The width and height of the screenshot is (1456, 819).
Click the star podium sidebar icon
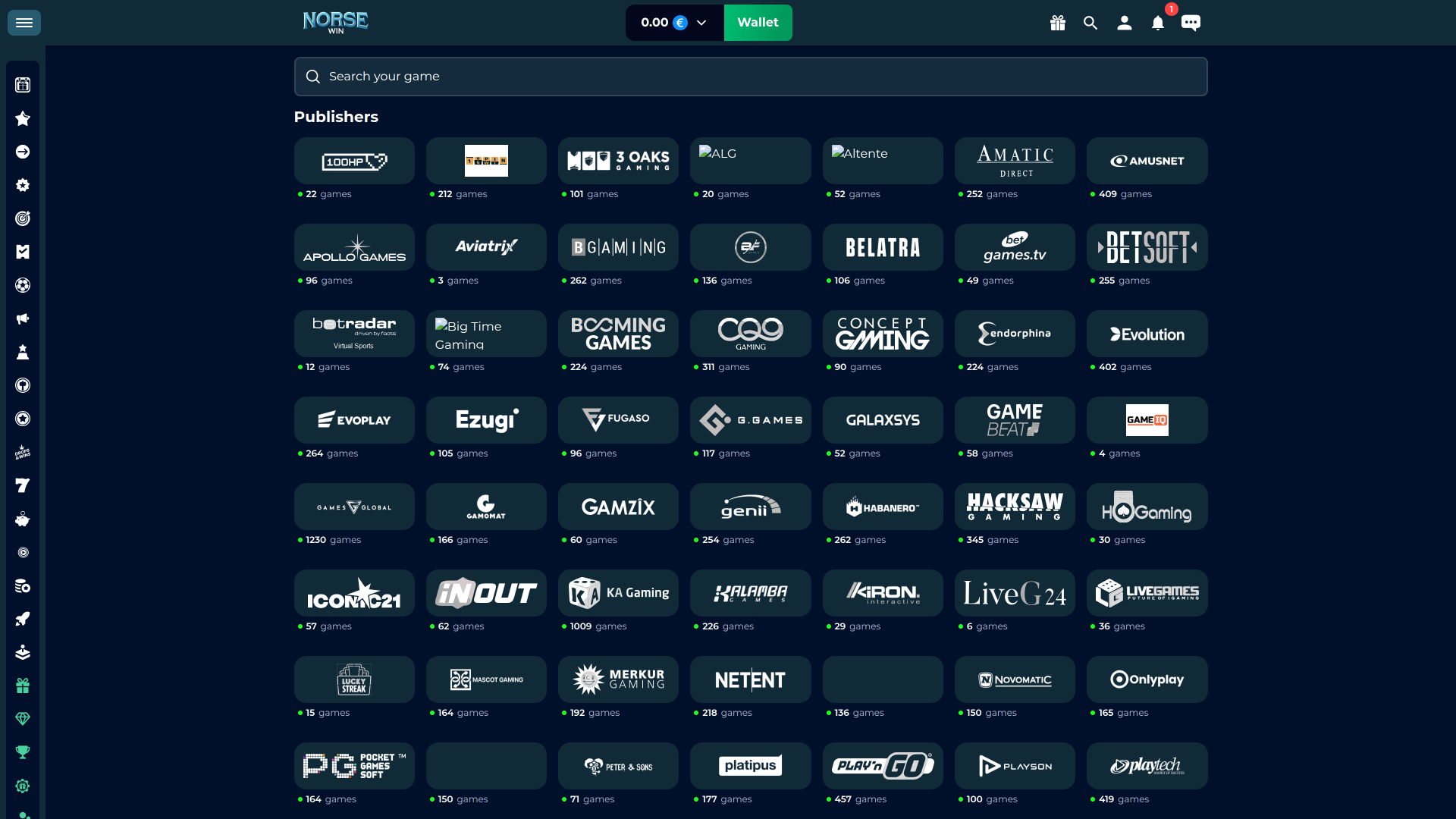pos(23,352)
